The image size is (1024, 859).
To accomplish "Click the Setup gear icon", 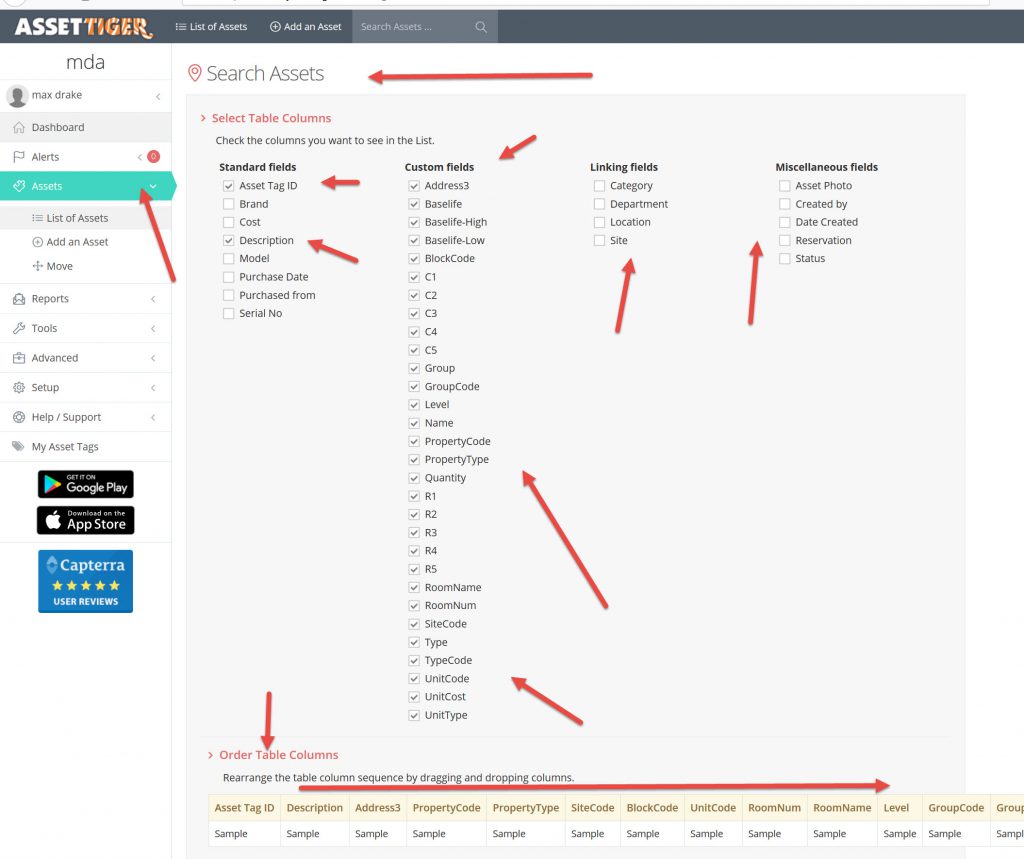I will tap(19, 388).
